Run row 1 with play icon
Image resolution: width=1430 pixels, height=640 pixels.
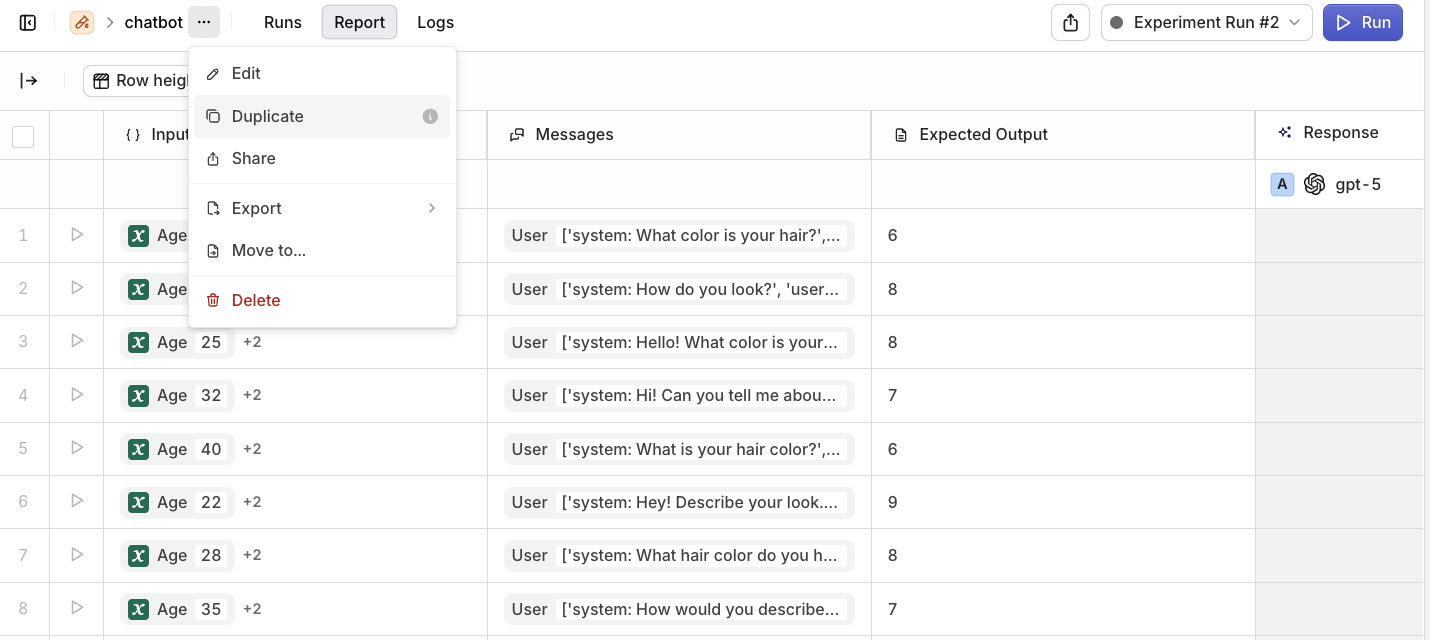coord(77,235)
